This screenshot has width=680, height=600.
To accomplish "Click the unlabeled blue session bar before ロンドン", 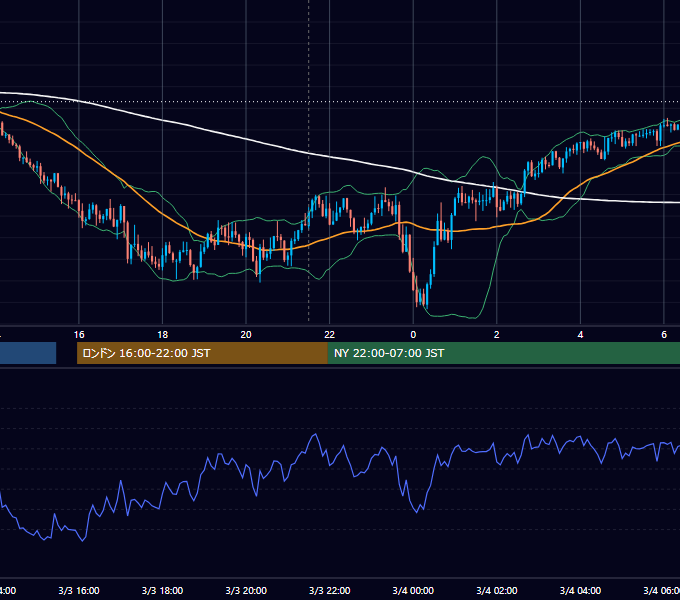I will tap(28, 353).
